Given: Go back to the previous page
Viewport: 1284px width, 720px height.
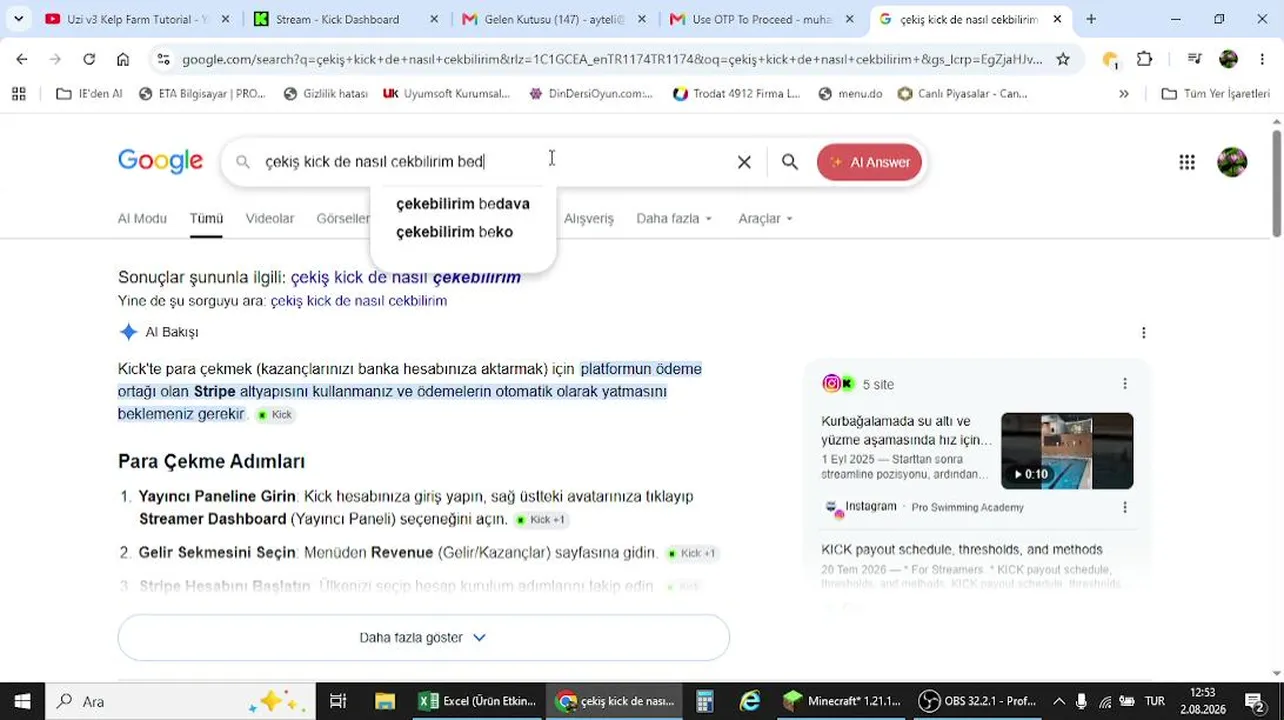Looking at the screenshot, I should click(22, 59).
